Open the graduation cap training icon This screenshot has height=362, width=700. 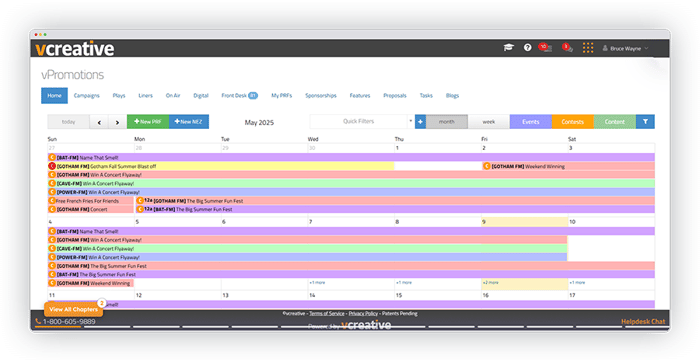click(508, 48)
